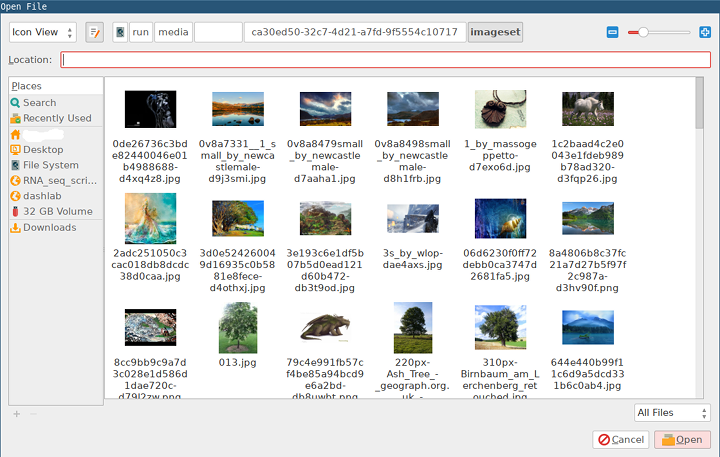Click the zoom in plus icon
The image size is (720, 457).
tap(705, 32)
